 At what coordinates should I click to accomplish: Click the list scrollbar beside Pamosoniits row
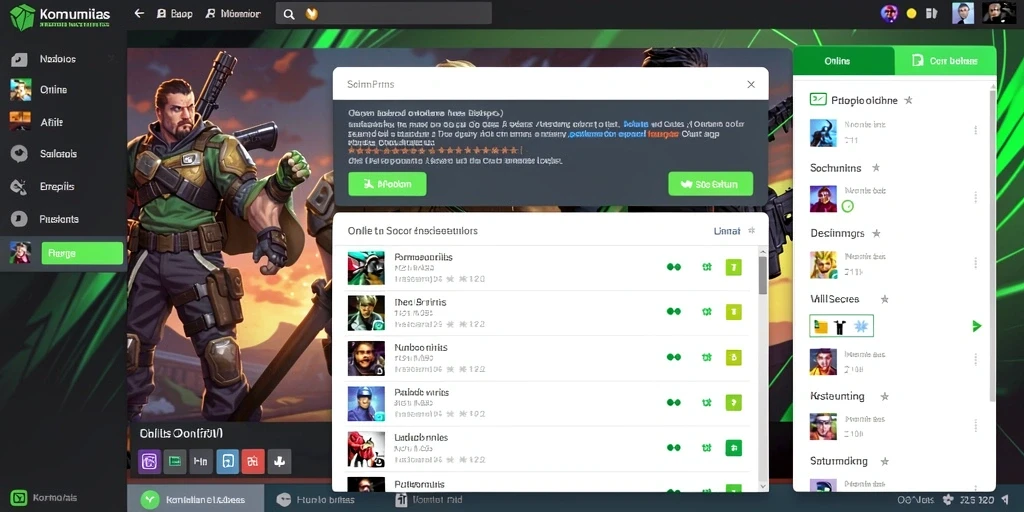point(762,274)
